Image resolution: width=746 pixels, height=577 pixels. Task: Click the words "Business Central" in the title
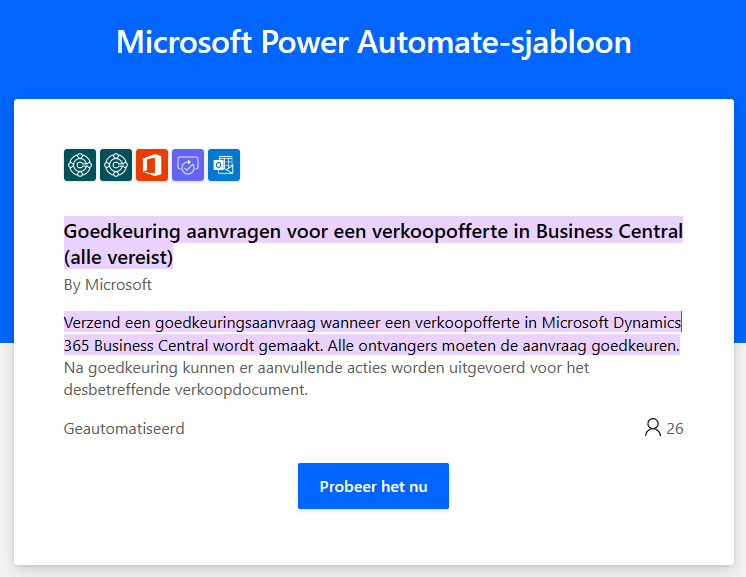click(609, 231)
